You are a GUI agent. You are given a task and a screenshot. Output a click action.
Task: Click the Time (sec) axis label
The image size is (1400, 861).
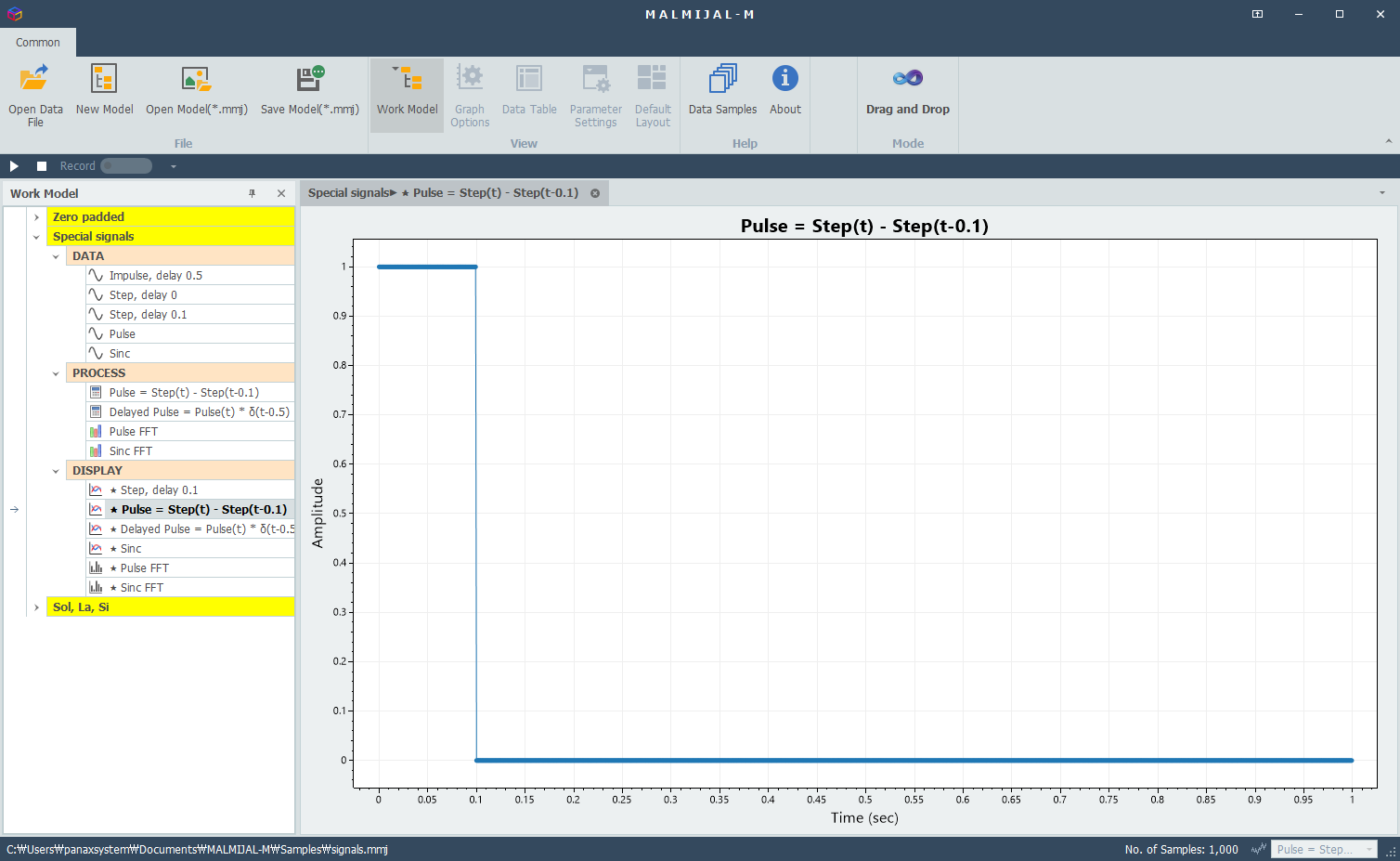864,818
